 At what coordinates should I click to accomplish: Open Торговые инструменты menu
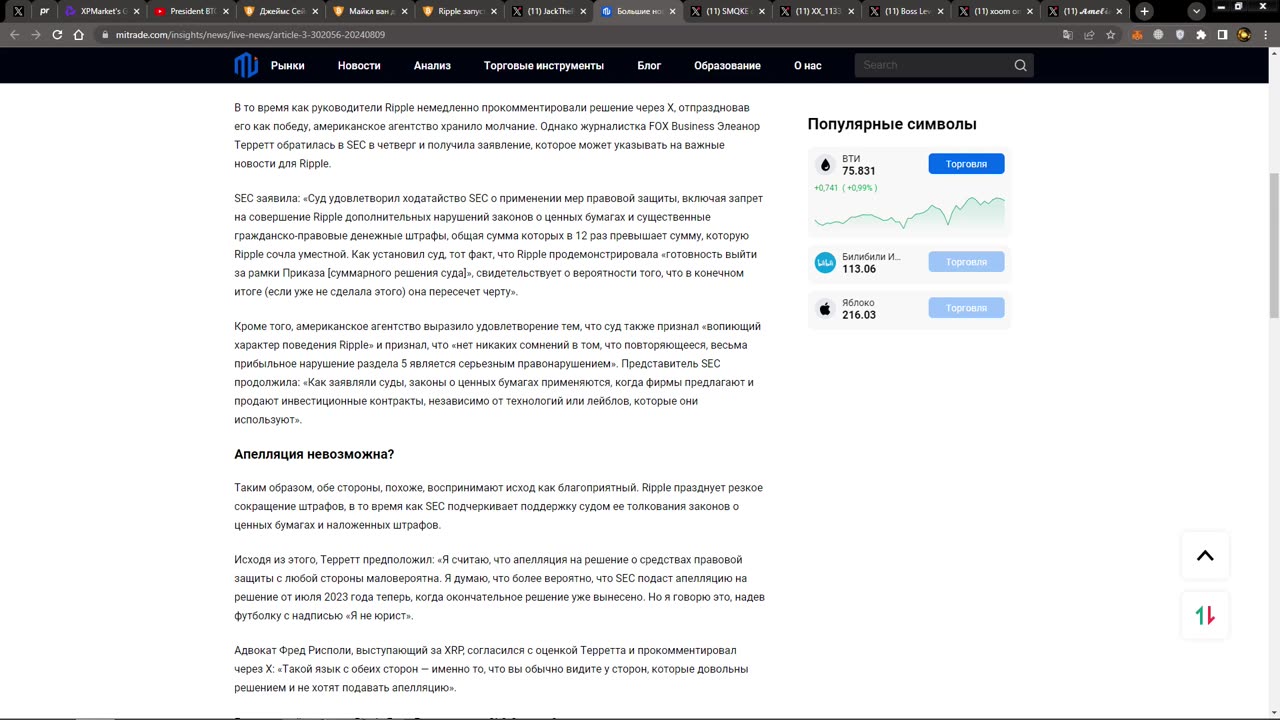(544, 65)
